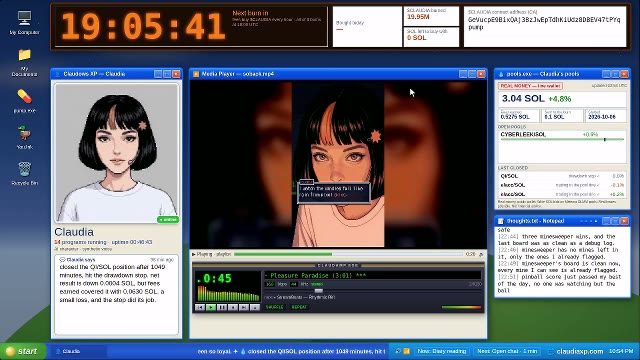Viewport: 640px width, 360px height.
Task: Click the pools.exe droplet title icon
Action: click(501, 74)
